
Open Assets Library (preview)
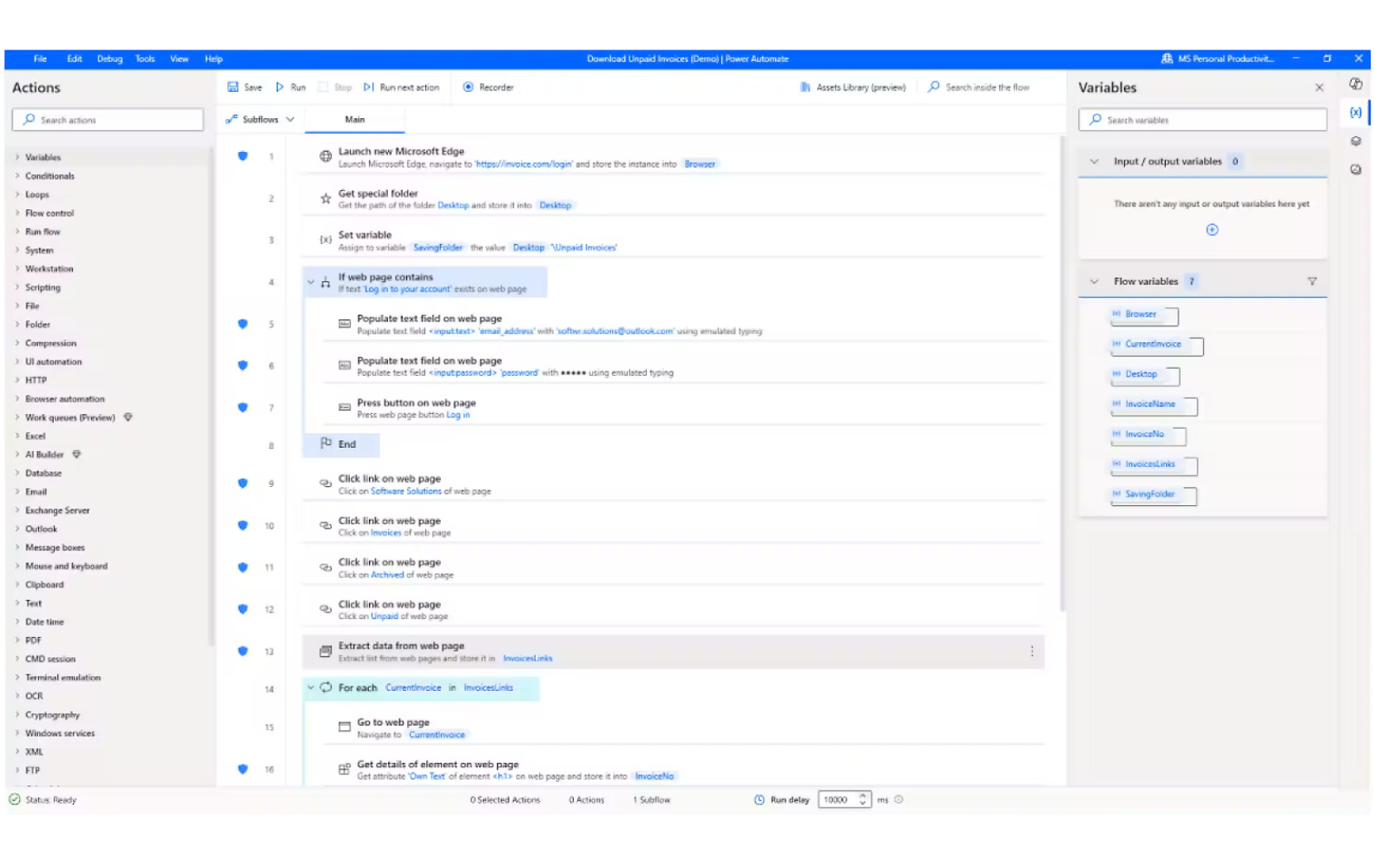[852, 87]
